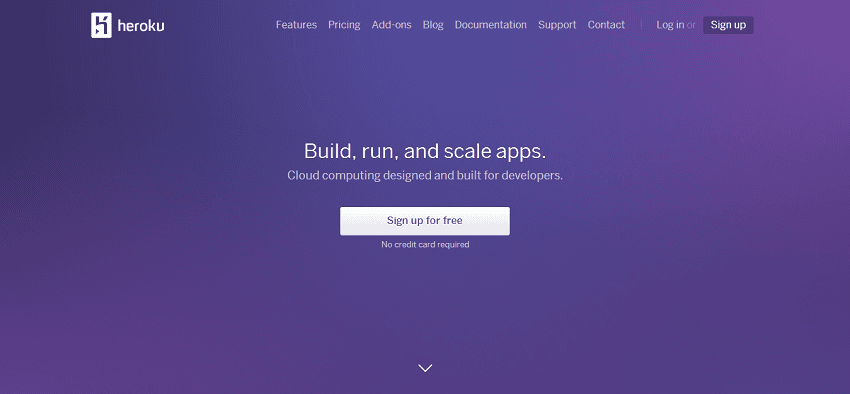Click the 'No credit card required' text
Screen dimensions: 850x394
pyautogui.click(x=425, y=244)
